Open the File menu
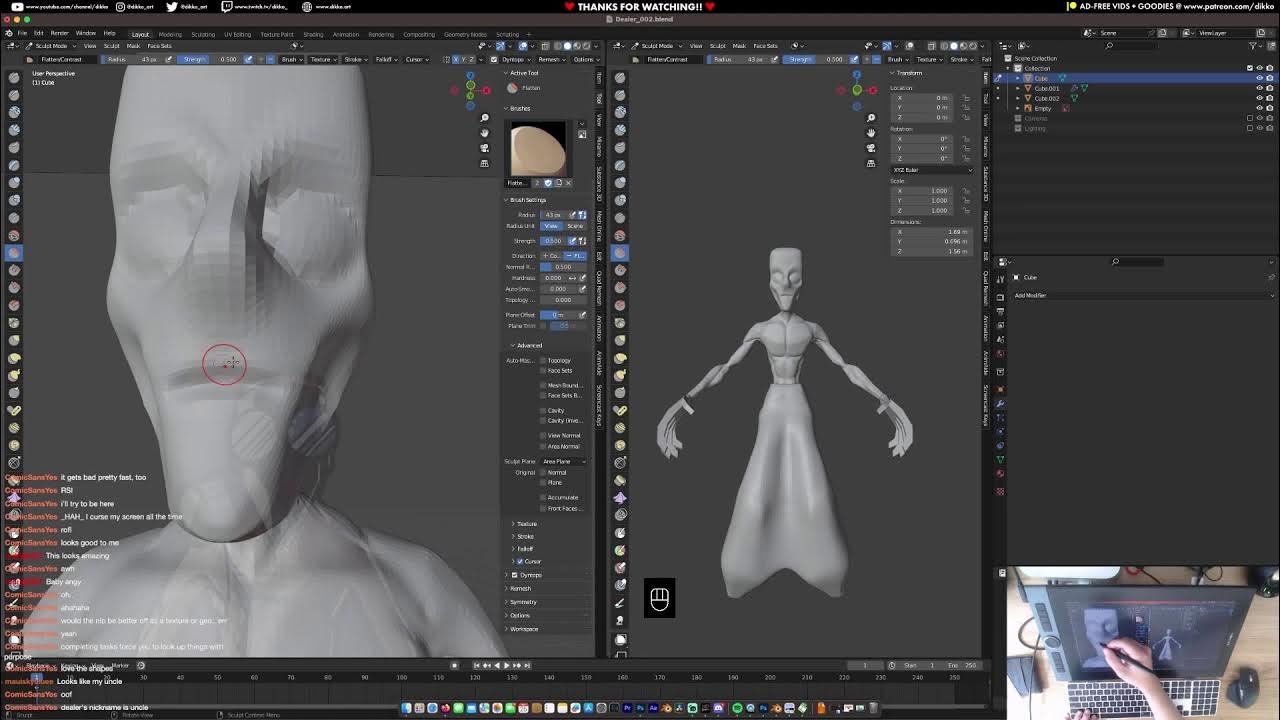The width and height of the screenshot is (1280, 720). [x=22, y=33]
